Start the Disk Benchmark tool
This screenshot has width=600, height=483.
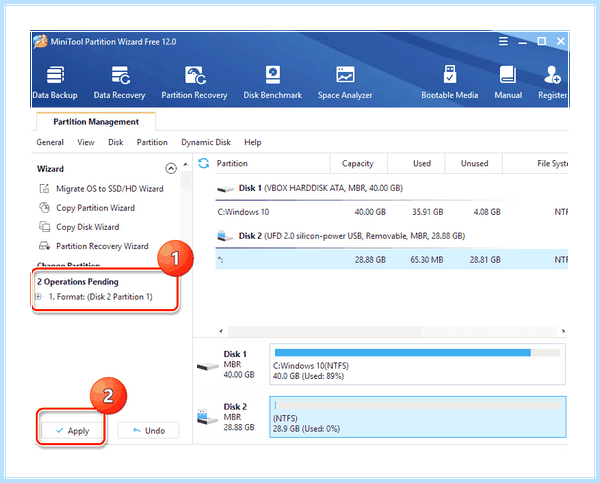[x=273, y=82]
